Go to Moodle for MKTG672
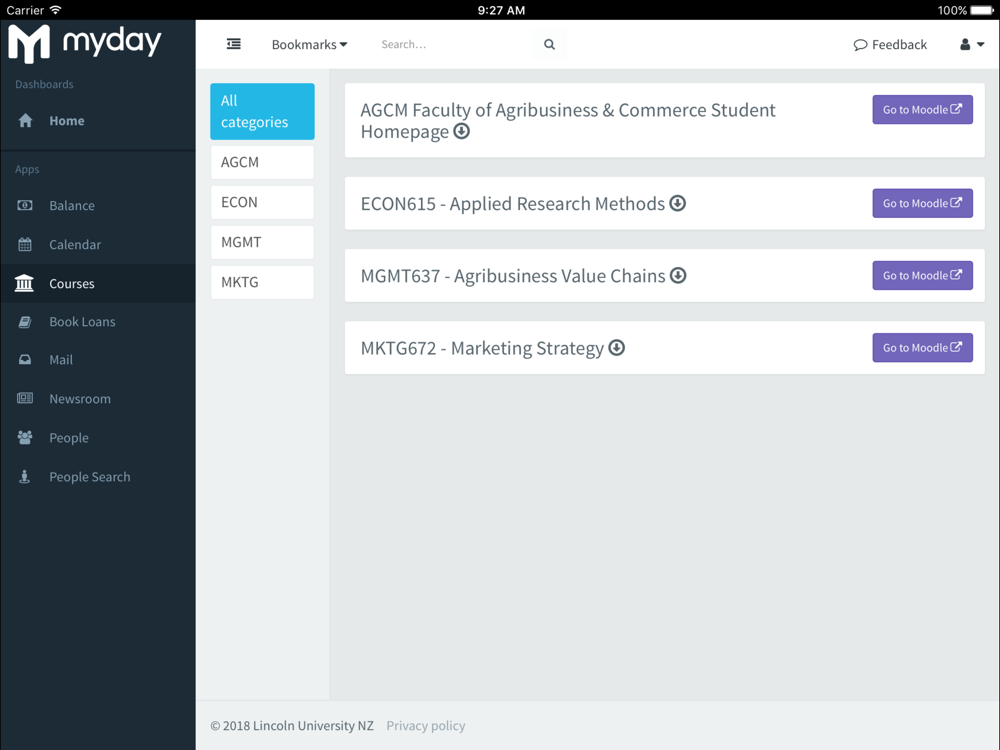Image resolution: width=1000 pixels, height=750 pixels. (922, 348)
